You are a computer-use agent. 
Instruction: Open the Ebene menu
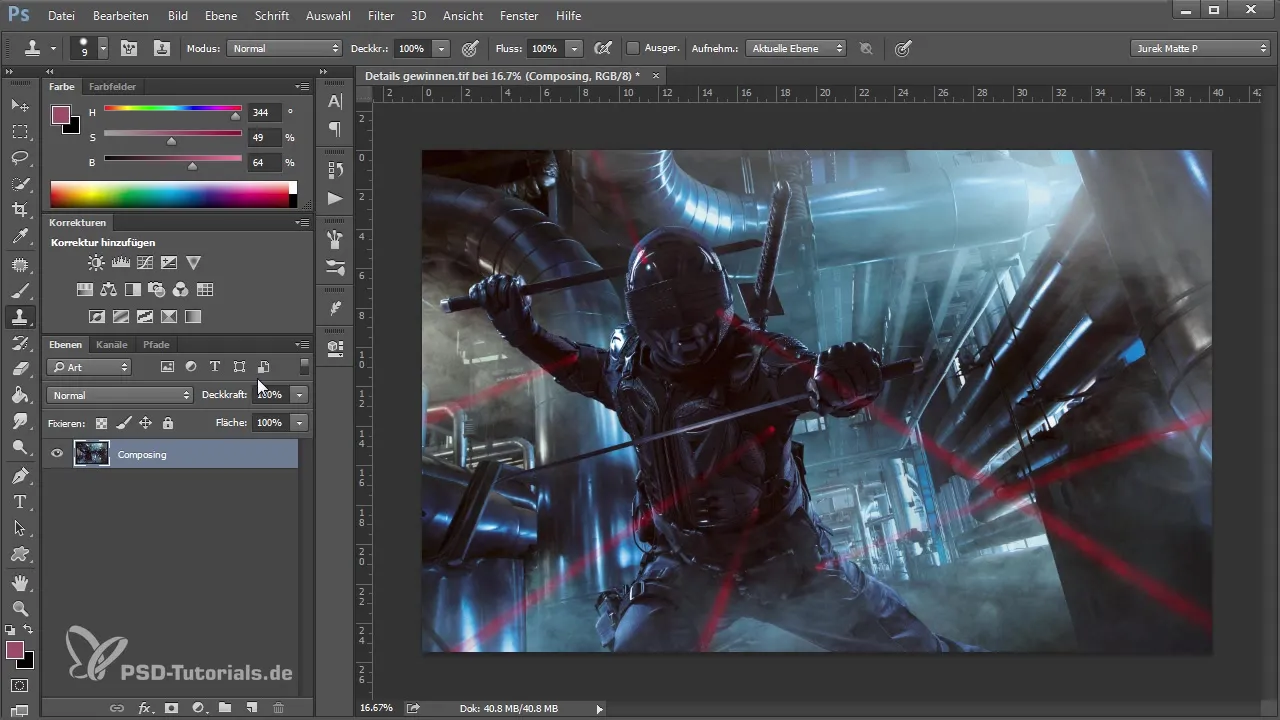click(x=221, y=16)
